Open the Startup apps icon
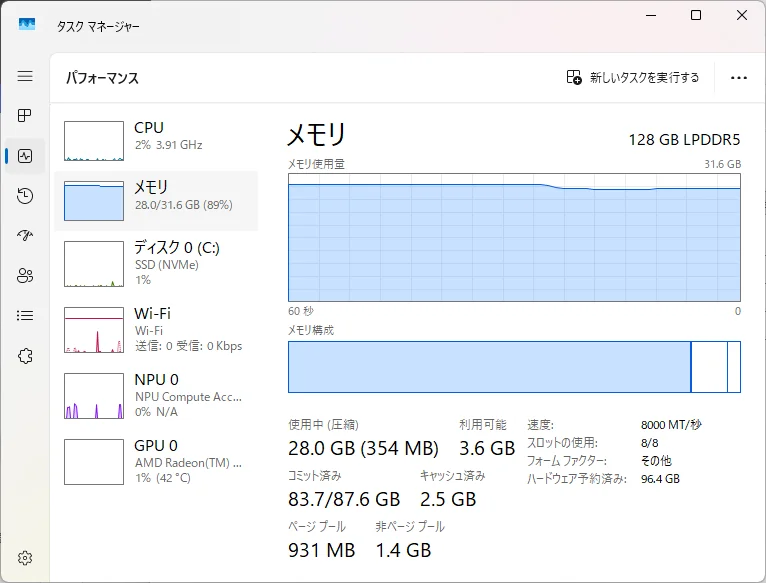The image size is (766, 583). (25, 236)
